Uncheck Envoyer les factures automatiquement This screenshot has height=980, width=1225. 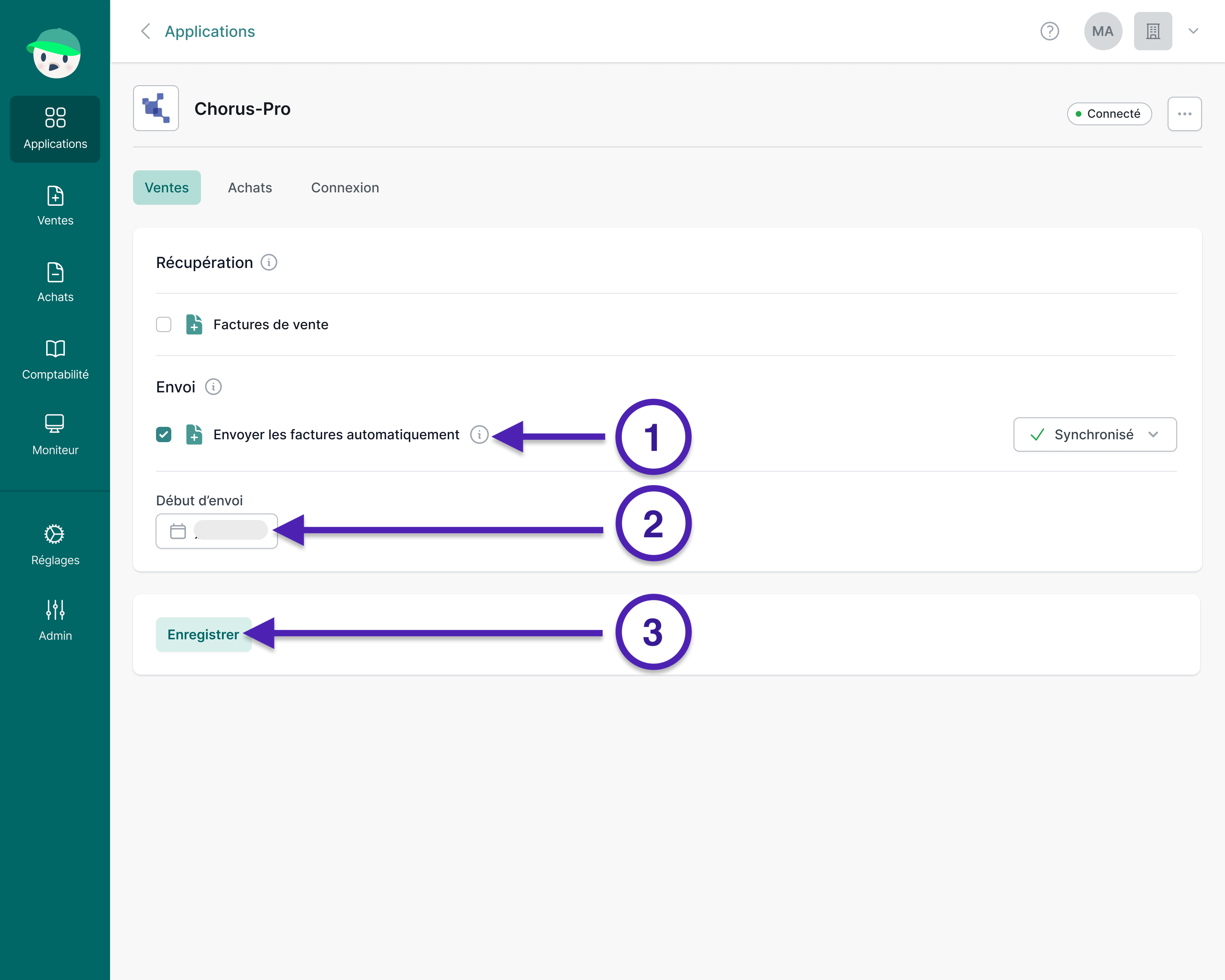[x=164, y=434]
